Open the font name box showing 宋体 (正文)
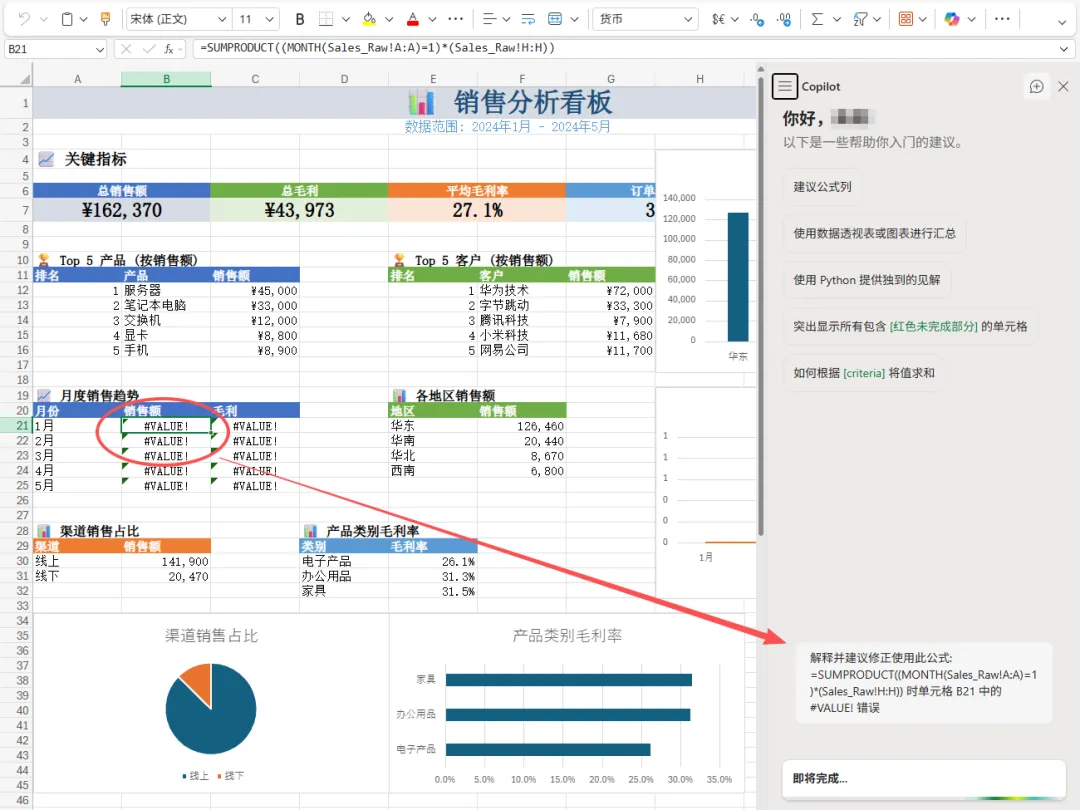The height and width of the screenshot is (810, 1080). [178, 19]
